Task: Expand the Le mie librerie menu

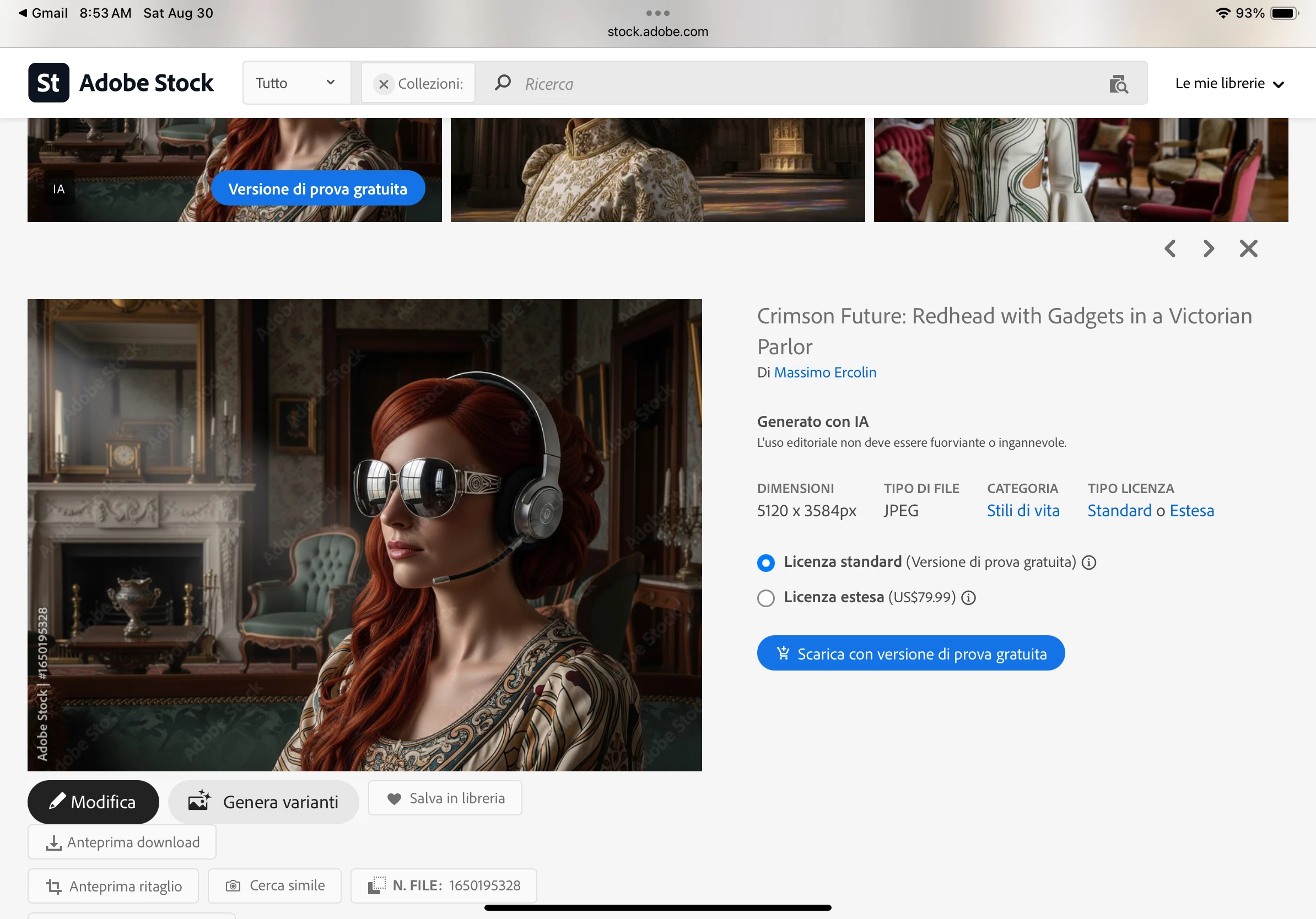Action: pyautogui.click(x=1228, y=84)
